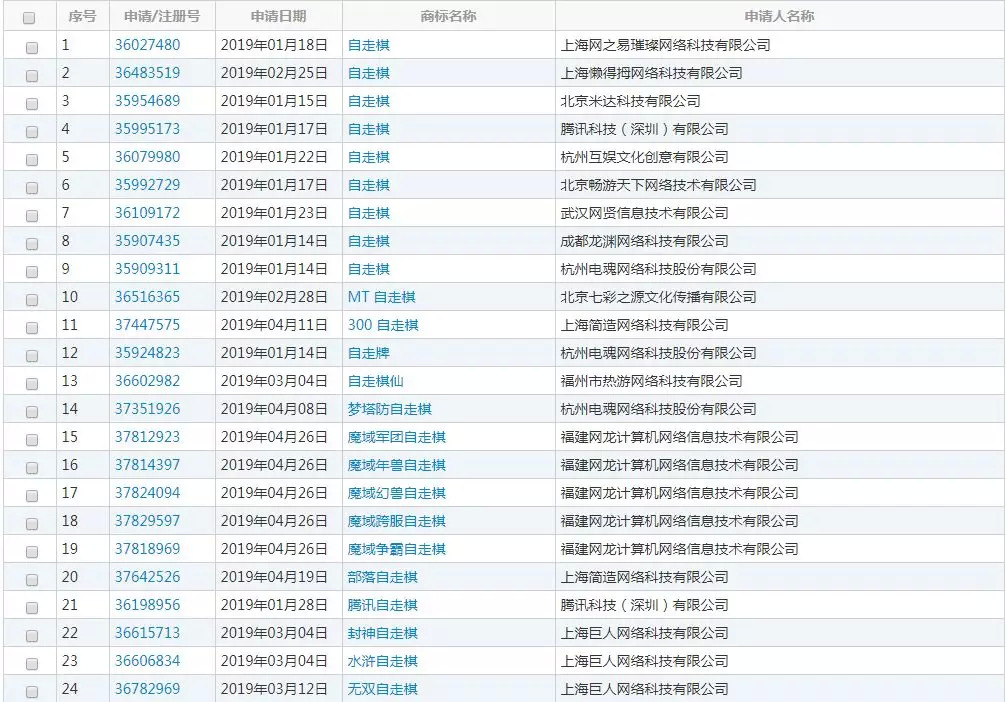Select applicant 杭州互娱文化创意有限公司
Image resolution: width=1006 pixels, height=702 pixels.
645,157
